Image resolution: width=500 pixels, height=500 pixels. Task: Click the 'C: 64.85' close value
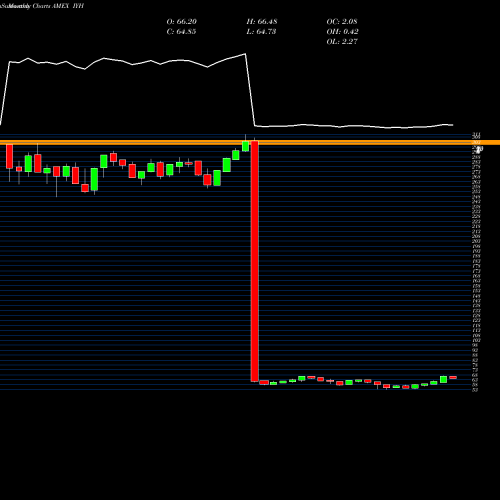[x=181, y=32]
